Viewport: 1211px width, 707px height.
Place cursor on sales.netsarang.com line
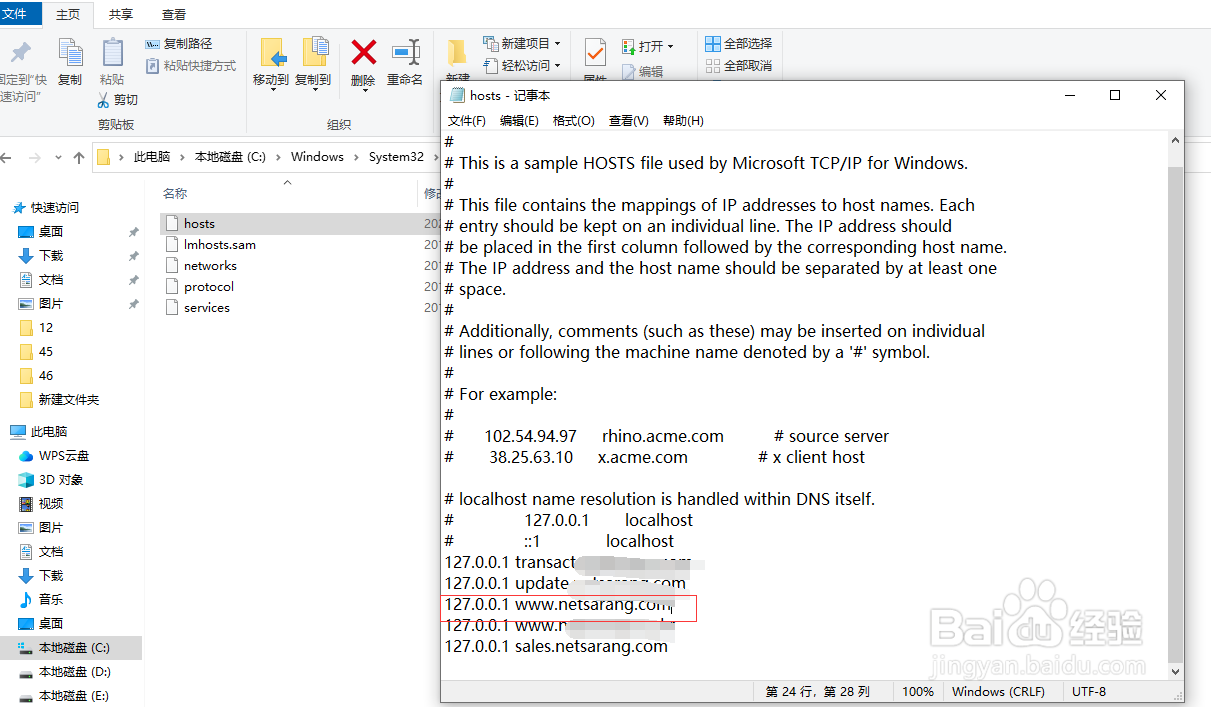(x=556, y=646)
